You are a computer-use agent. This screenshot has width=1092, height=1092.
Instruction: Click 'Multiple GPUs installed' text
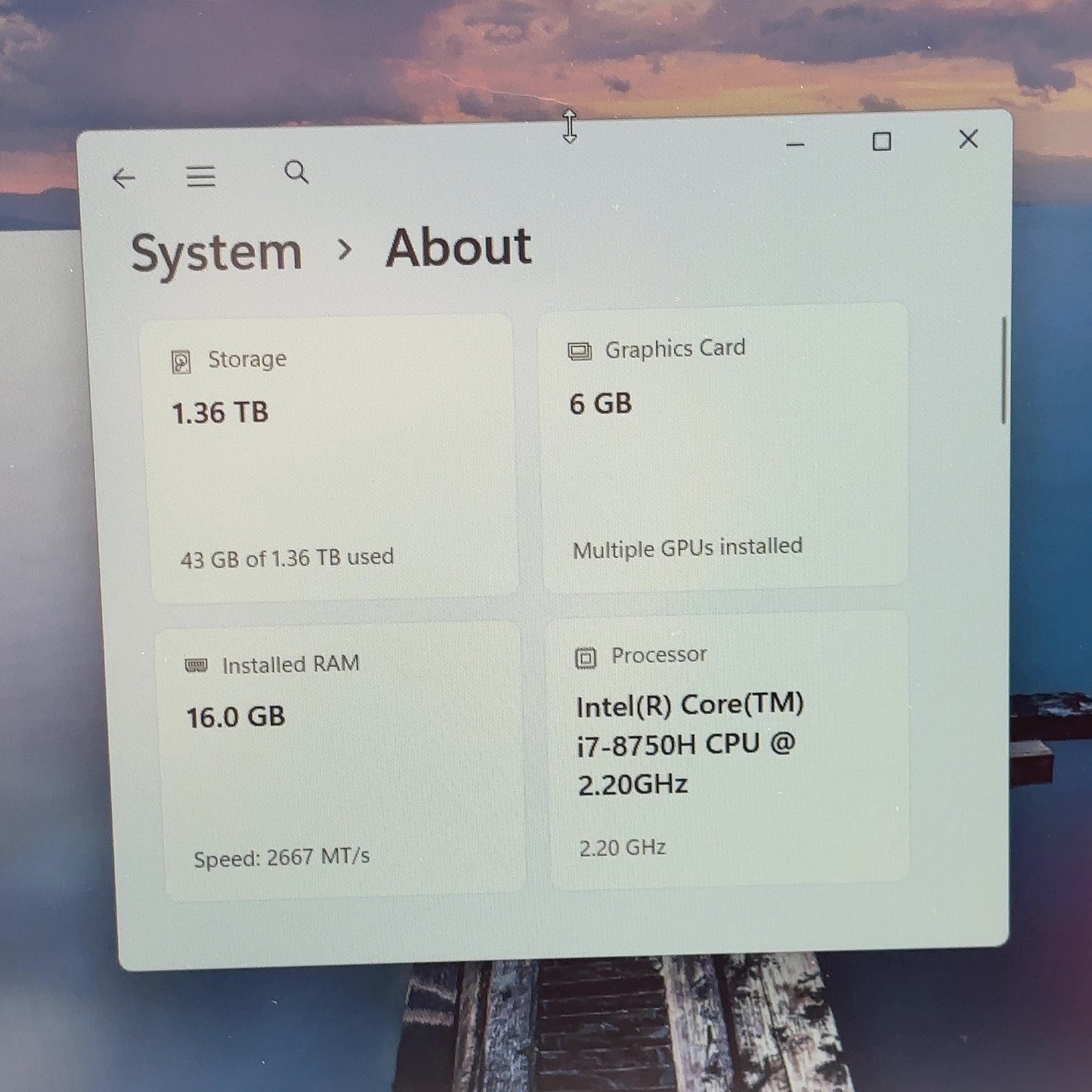click(x=688, y=548)
